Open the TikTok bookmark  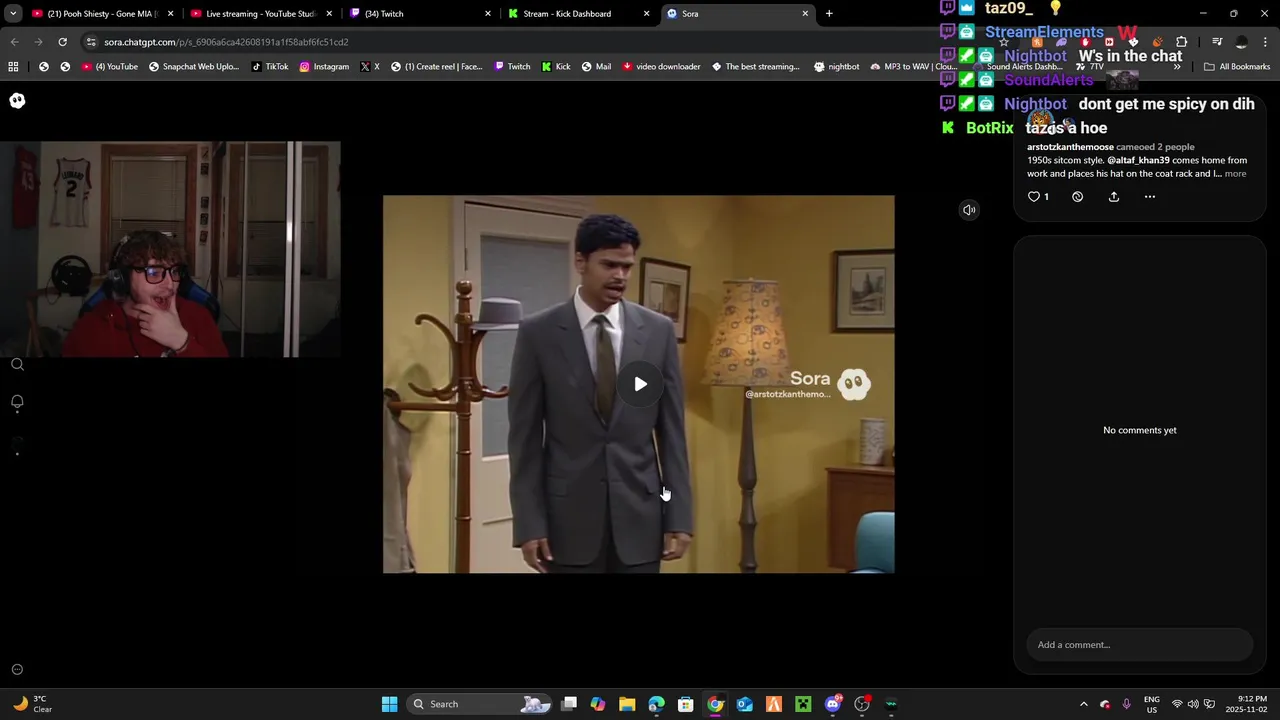(x=270, y=67)
